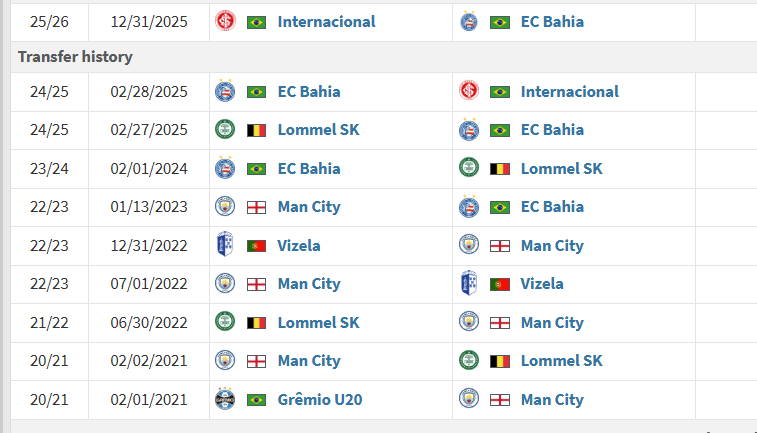Click season 21/22 cell

pos(50,323)
